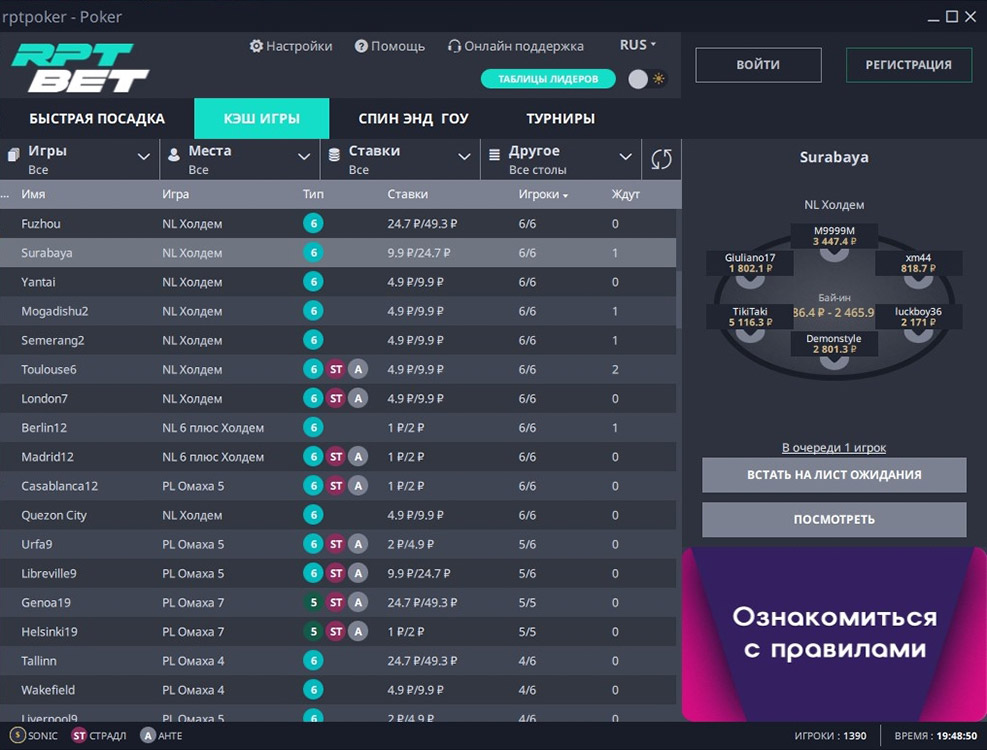Toggle the Страддл filter in the status bar
Image resolution: width=987 pixels, height=750 pixels.
point(99,736)
